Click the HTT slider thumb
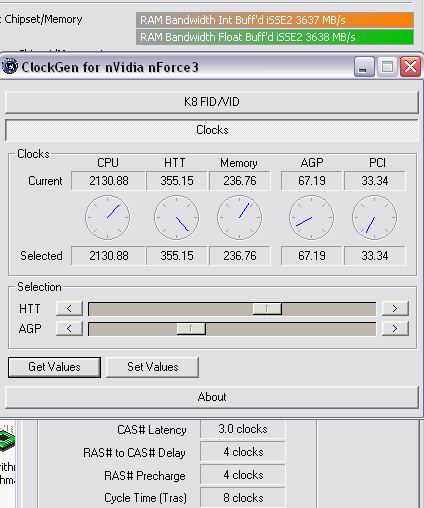Screen dimensions: 424x508 point(267,309)
